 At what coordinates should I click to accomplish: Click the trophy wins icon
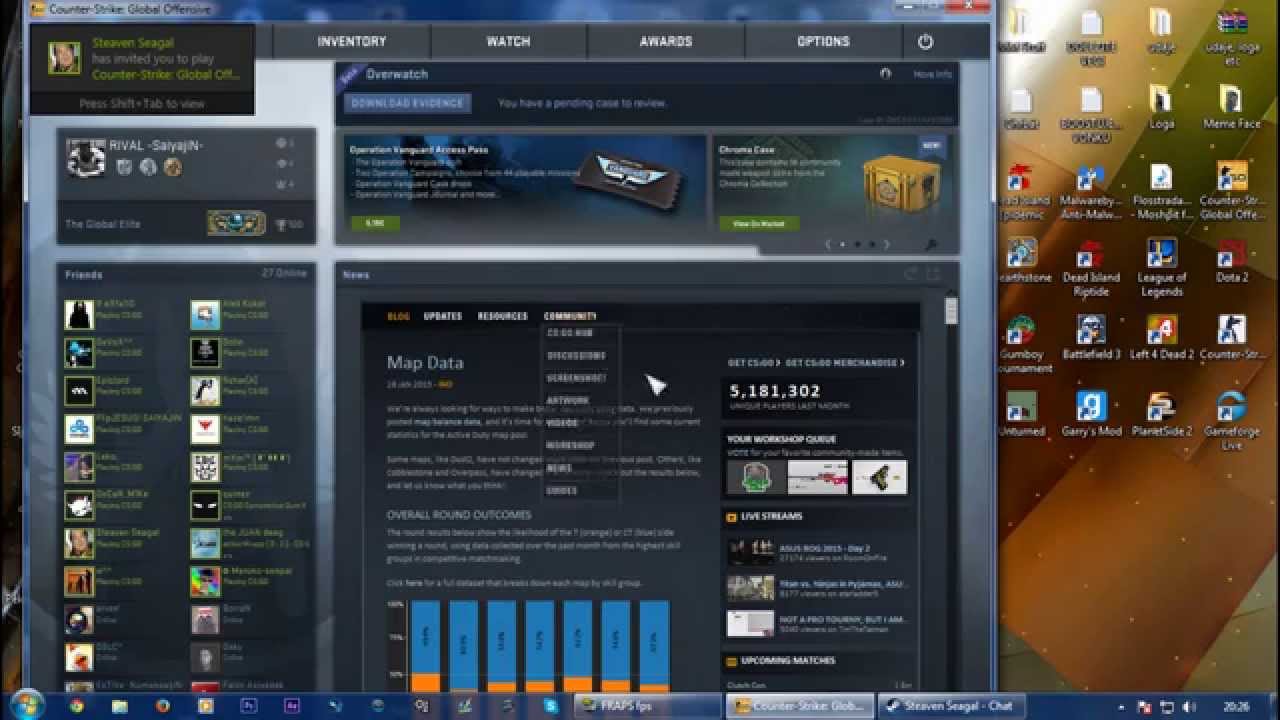[279, 224]
